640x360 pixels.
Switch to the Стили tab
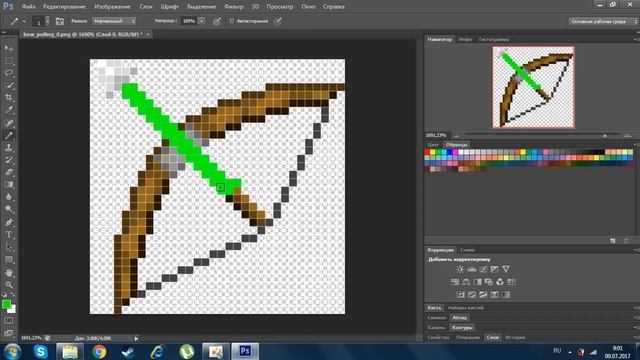click(467, 250)
